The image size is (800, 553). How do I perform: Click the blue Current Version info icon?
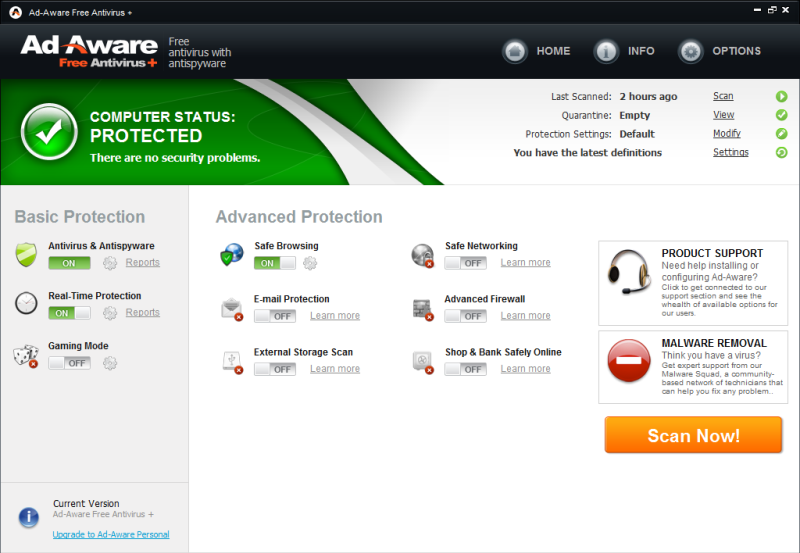29,517
